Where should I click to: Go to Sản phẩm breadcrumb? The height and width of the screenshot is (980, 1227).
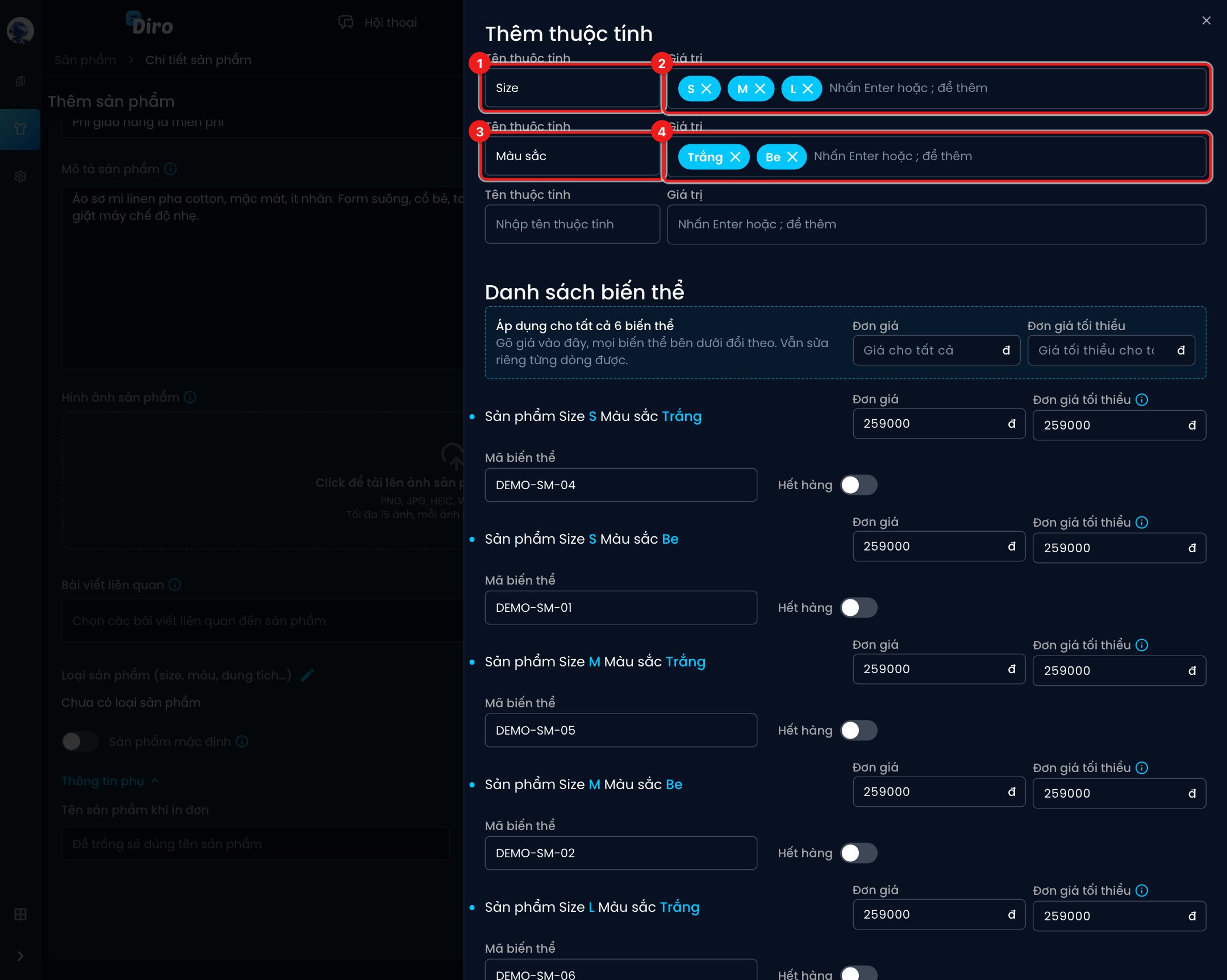(85, 60)
